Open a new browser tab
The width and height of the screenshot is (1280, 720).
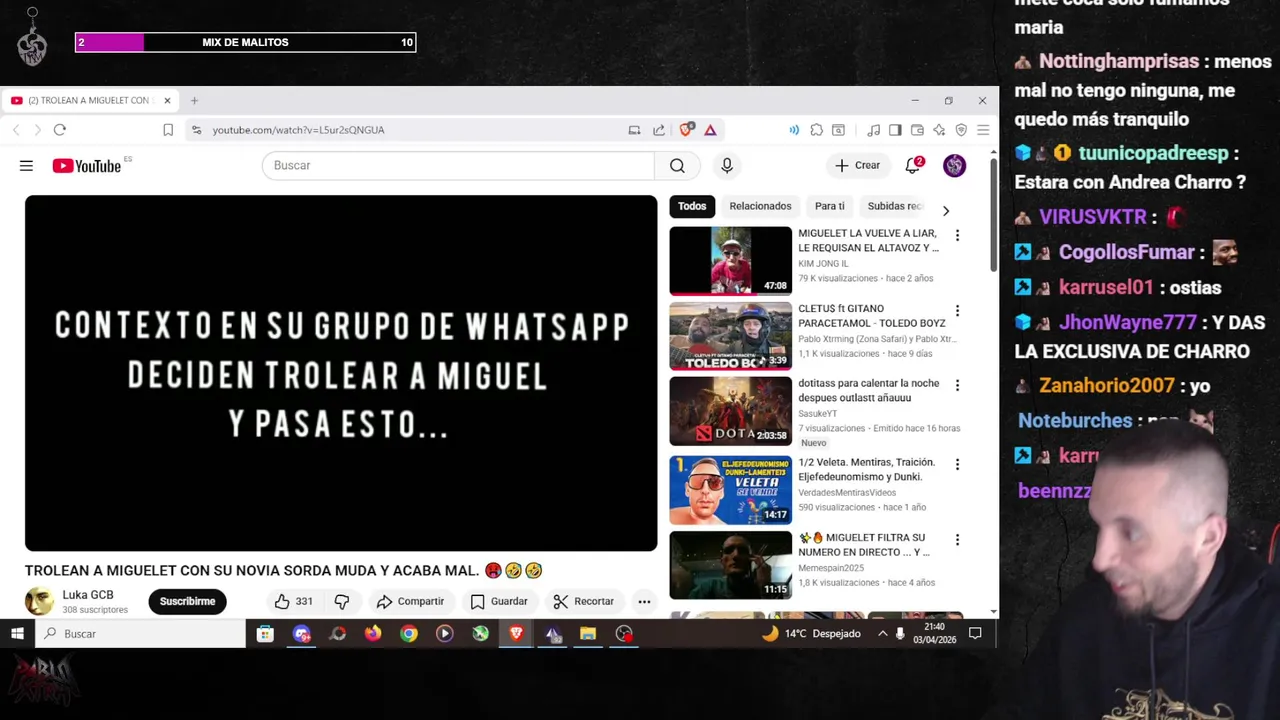coord(194,100)
